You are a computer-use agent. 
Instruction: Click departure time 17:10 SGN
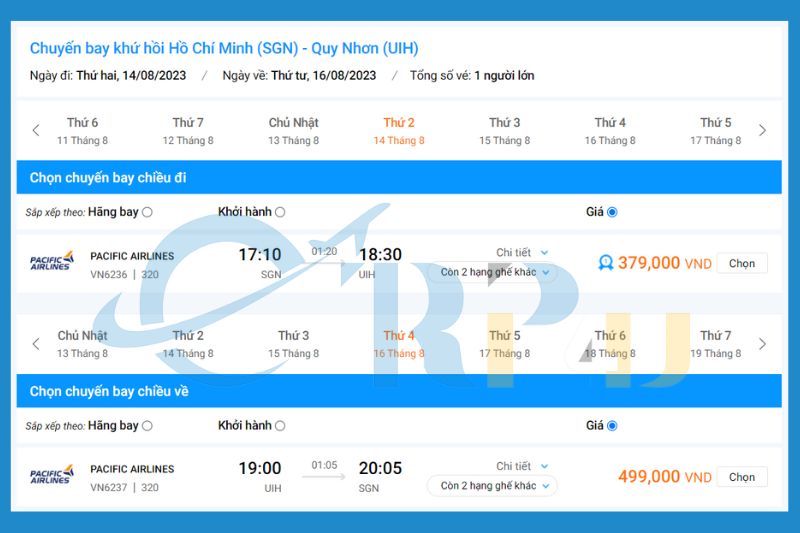(x=260, y=263)
